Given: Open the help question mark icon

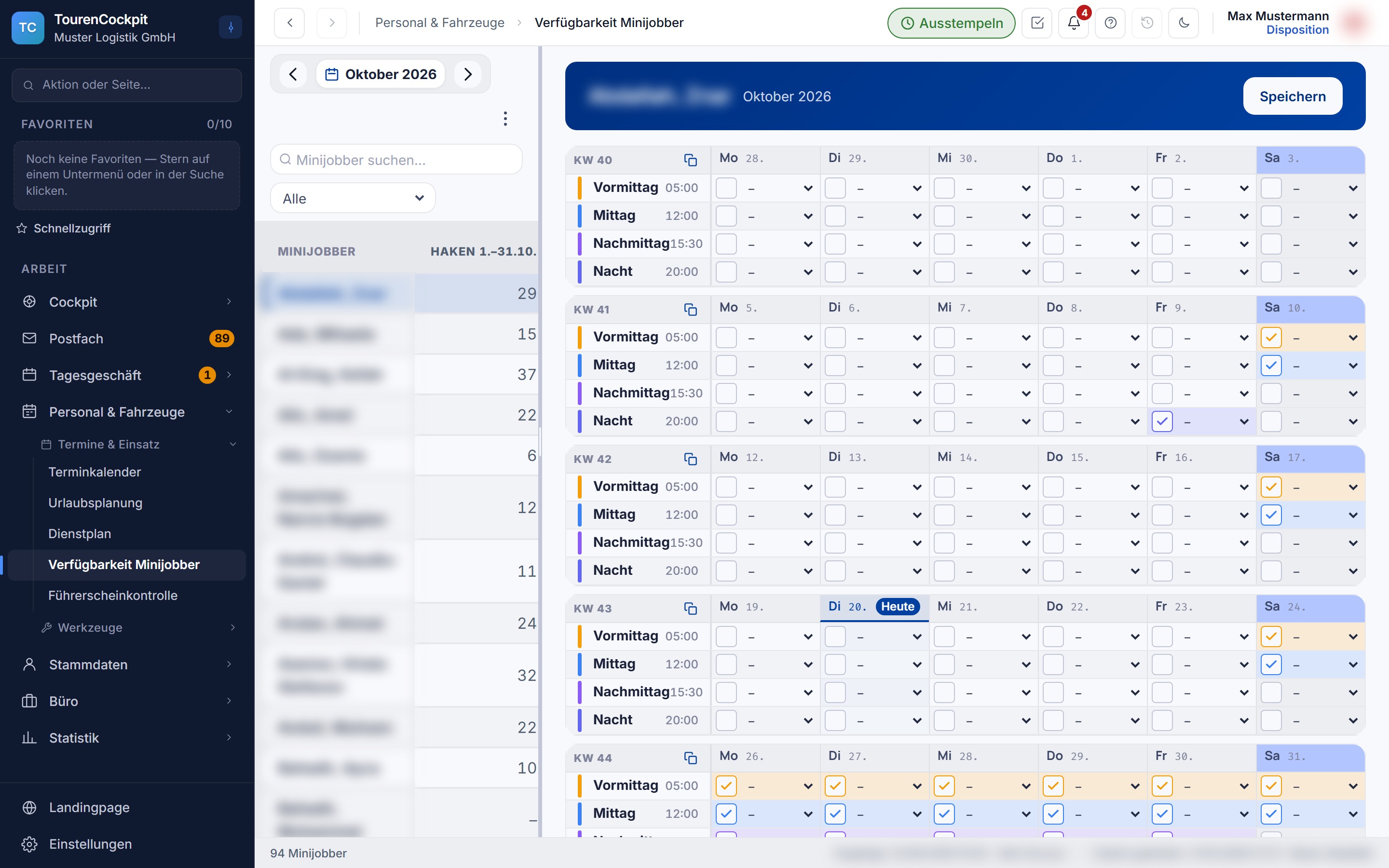Looking at the screenshot, I should click(x=1110, y=23).
